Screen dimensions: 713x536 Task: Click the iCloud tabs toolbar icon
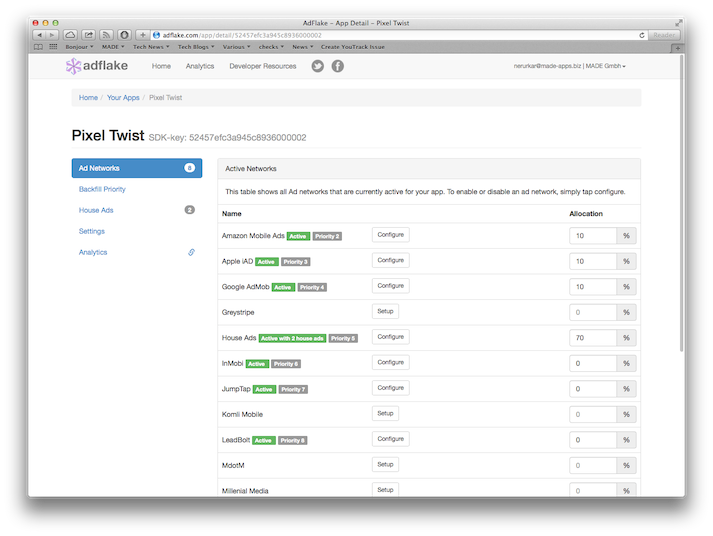[70, 35]
